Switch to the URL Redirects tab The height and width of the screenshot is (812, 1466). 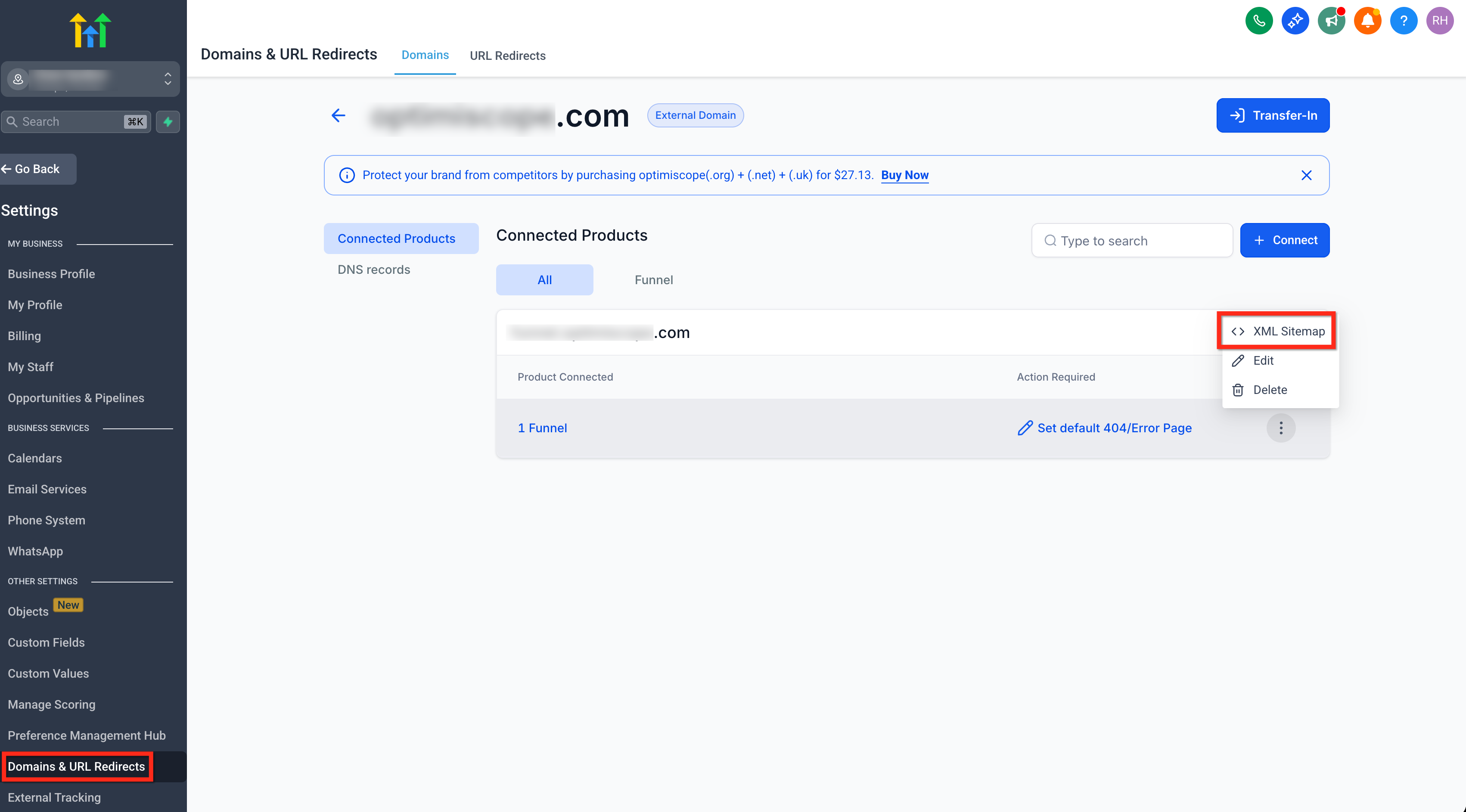(507, 56)
